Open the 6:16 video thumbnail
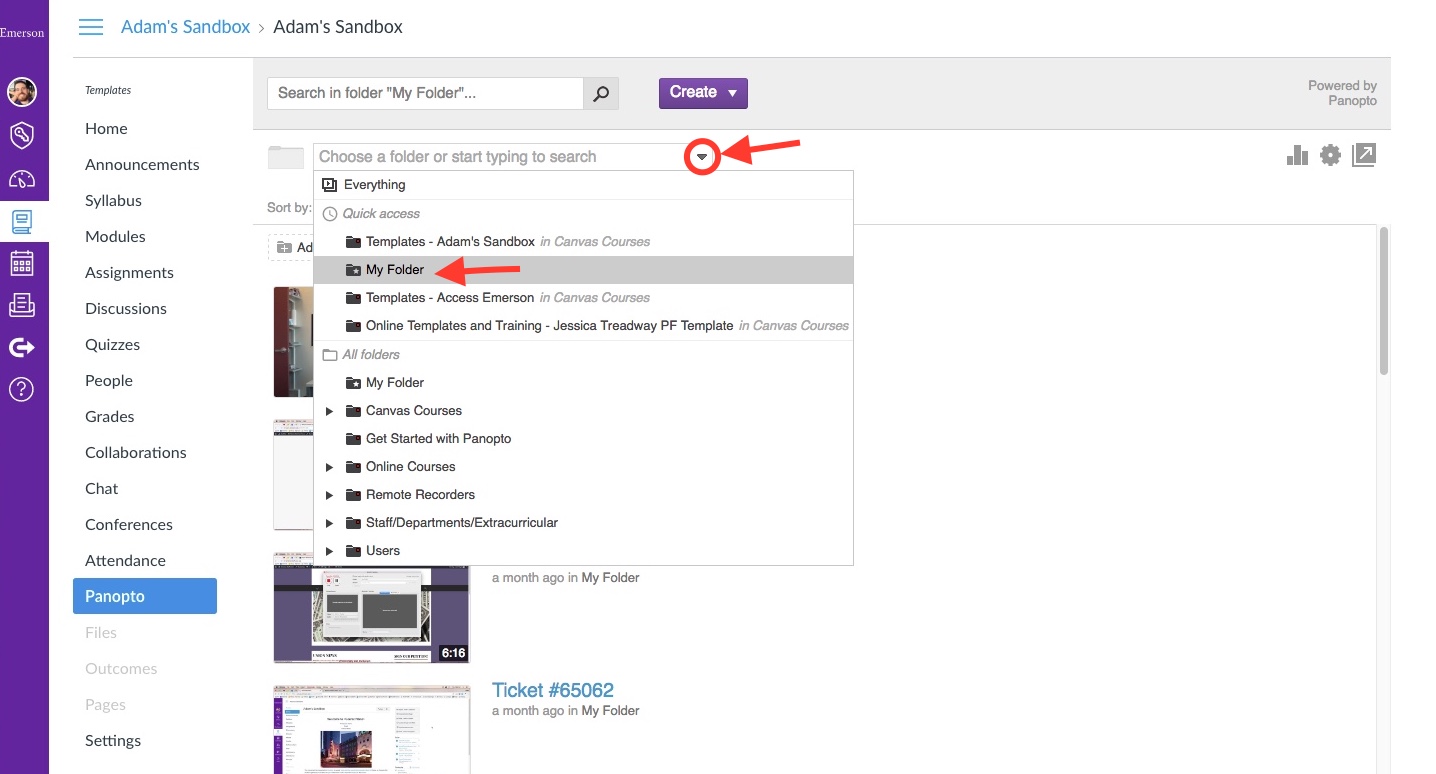This screenshot has height=774, width=1436. [x=371, y=607]
